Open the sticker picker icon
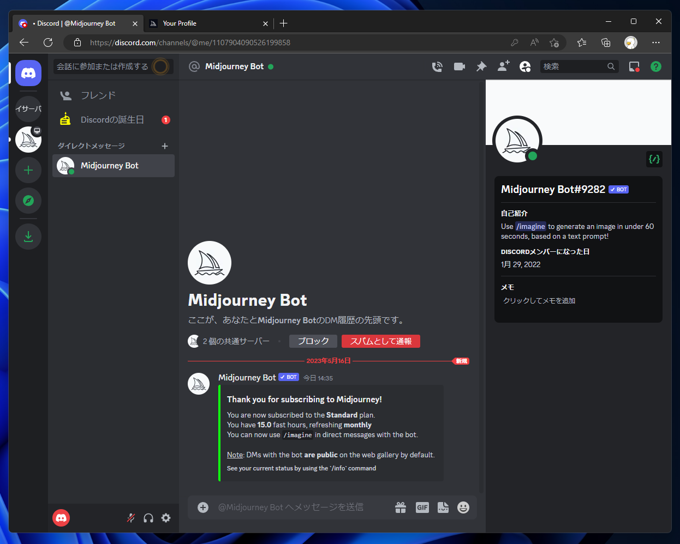Screen dimensions: 680x544 [443, 507]
